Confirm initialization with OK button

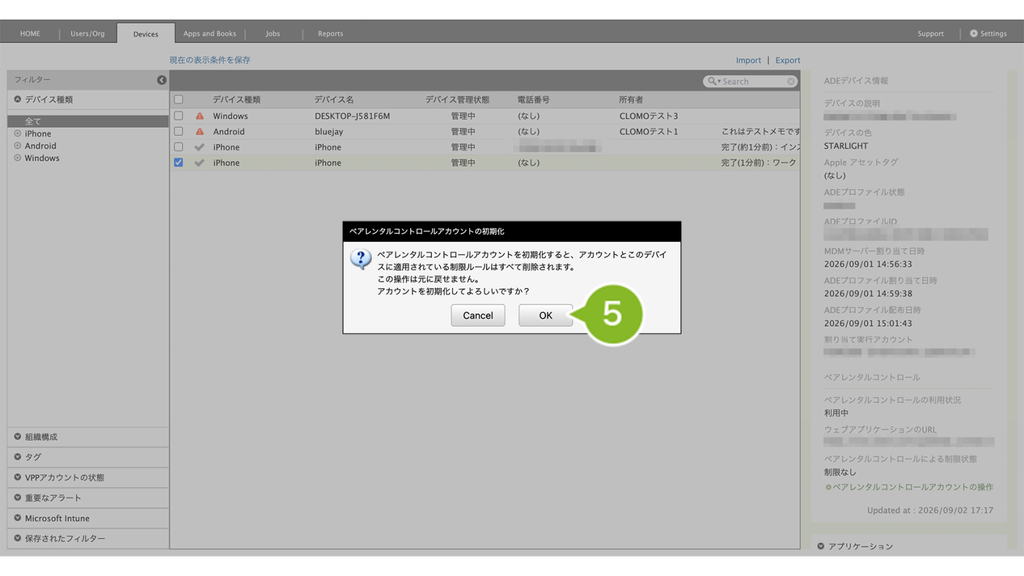point(545,315)
